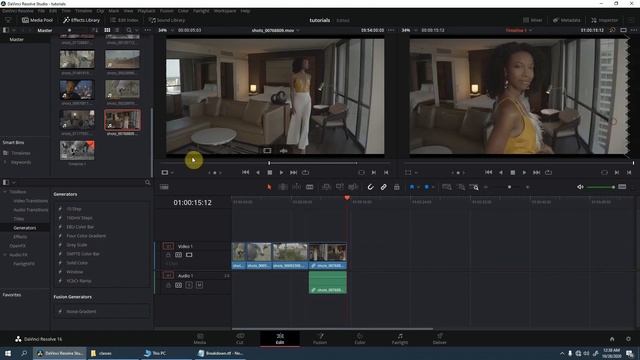Image resolution: width=640 pixels, height=360 pixels.
Task: Click the Insert Clip toolbar icon
Action: [326, 187]
